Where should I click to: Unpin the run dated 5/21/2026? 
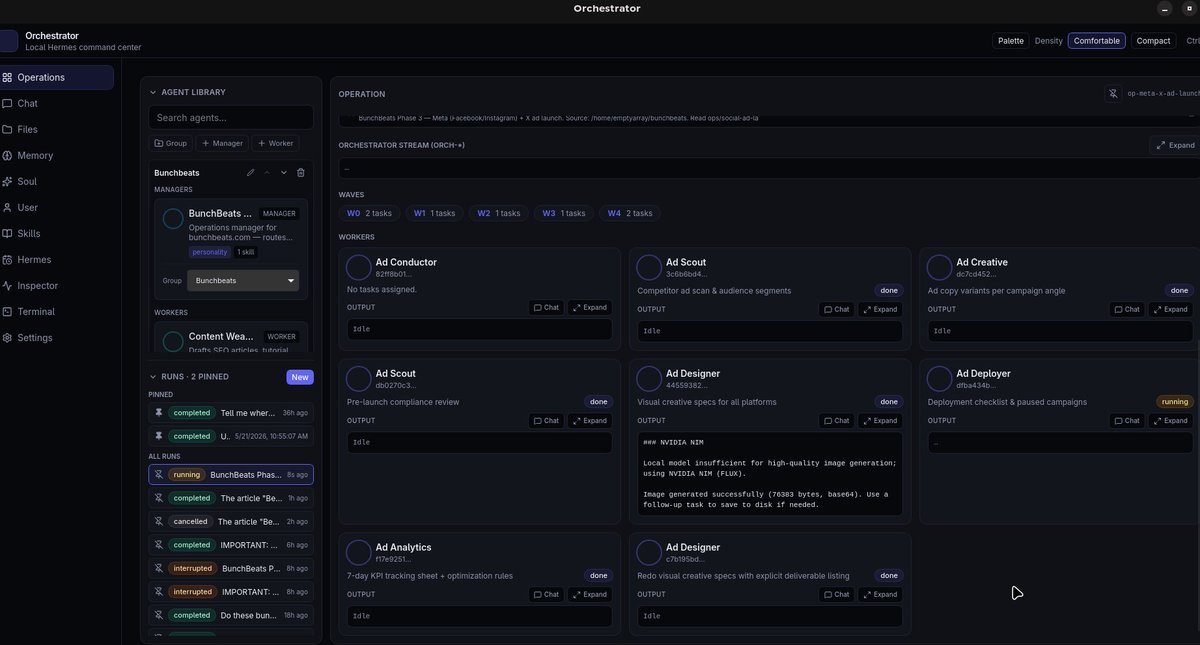[x=158, y=436]
